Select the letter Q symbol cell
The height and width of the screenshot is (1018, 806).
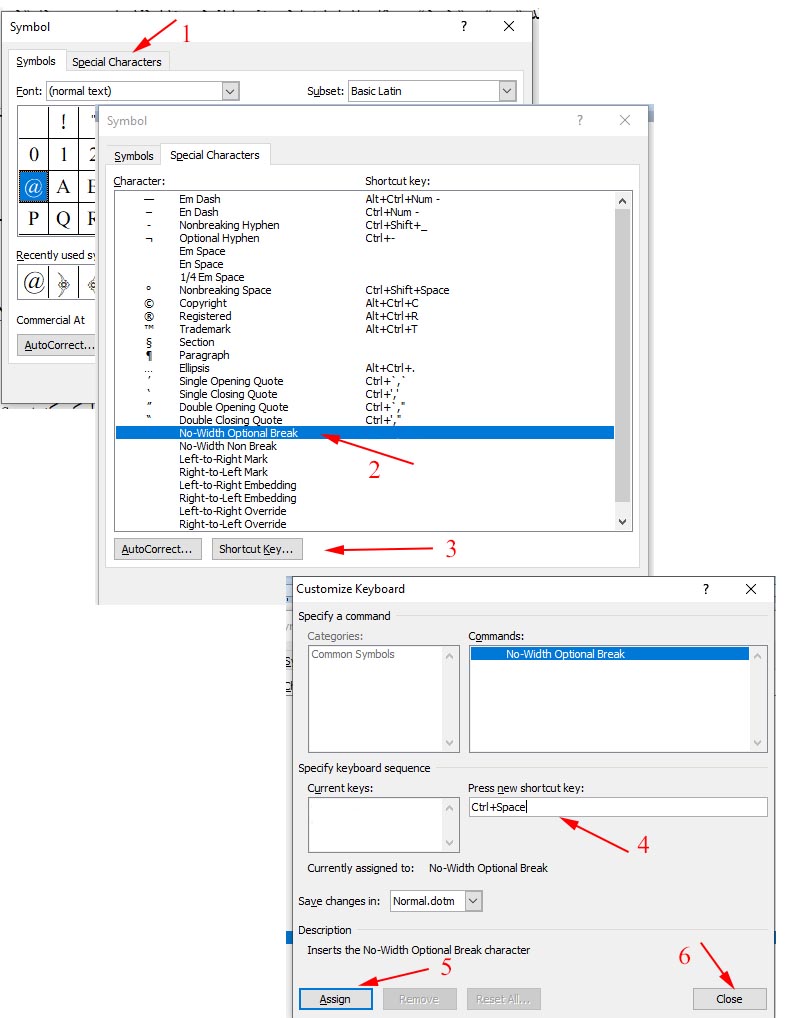point(64,218)
